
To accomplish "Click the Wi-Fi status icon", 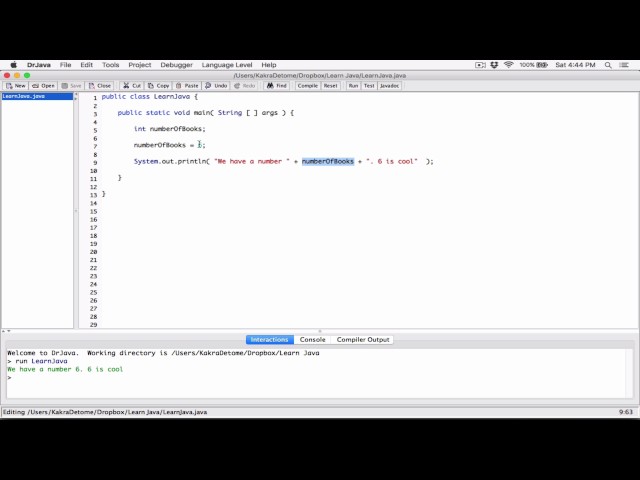I will (x=509, y=65).
